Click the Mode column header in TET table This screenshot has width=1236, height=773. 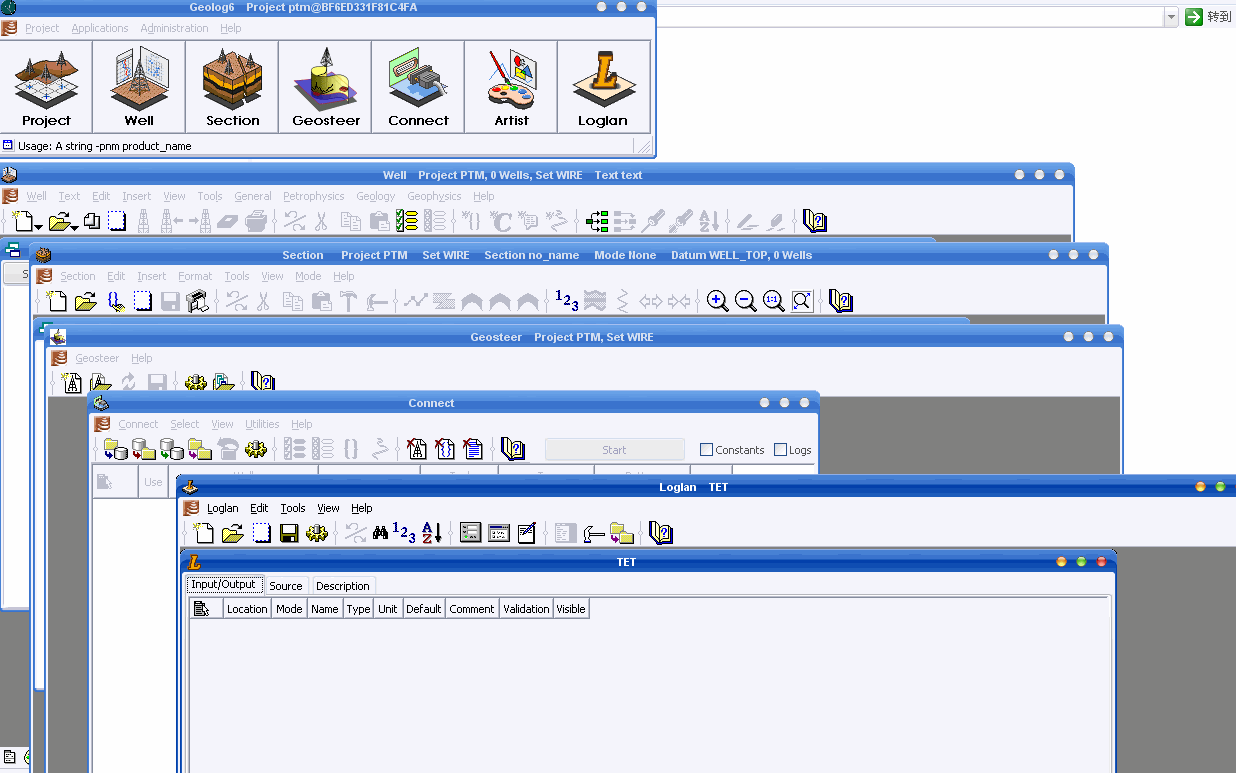click(x=289, y=609)
